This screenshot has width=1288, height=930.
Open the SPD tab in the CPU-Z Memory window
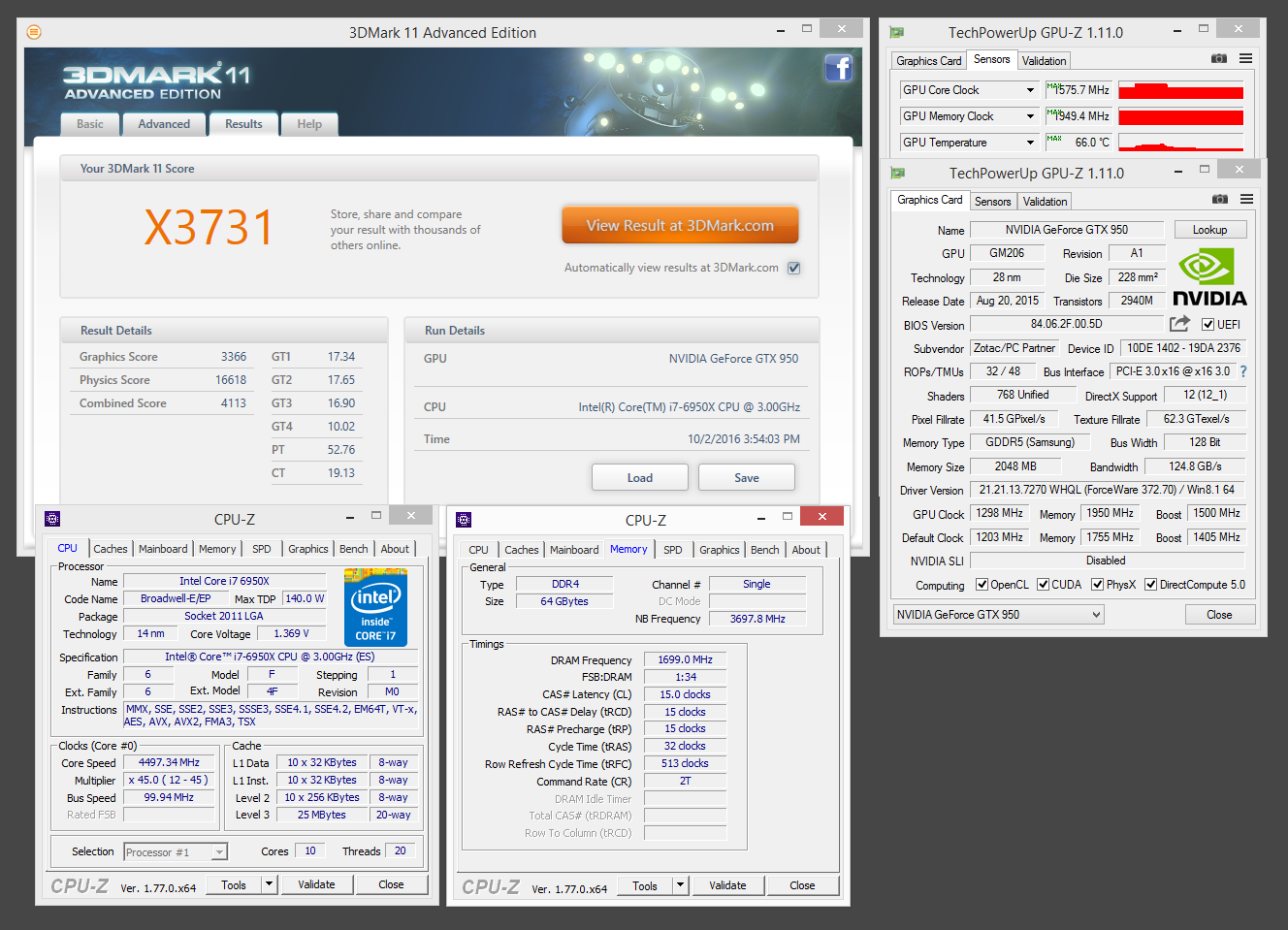673,550
